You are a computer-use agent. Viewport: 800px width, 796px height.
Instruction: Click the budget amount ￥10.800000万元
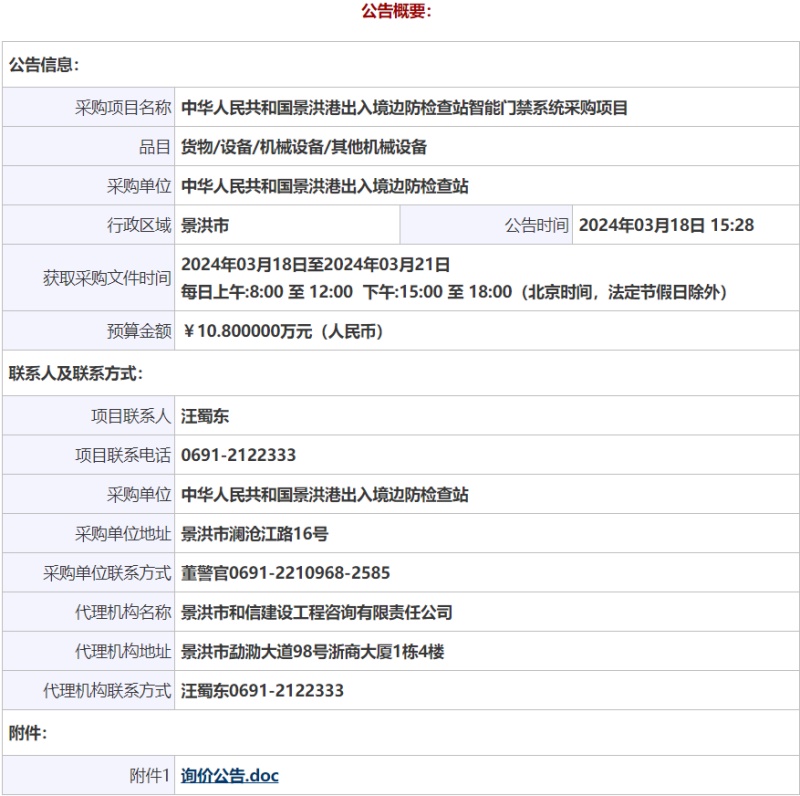(x=283, y=331)
